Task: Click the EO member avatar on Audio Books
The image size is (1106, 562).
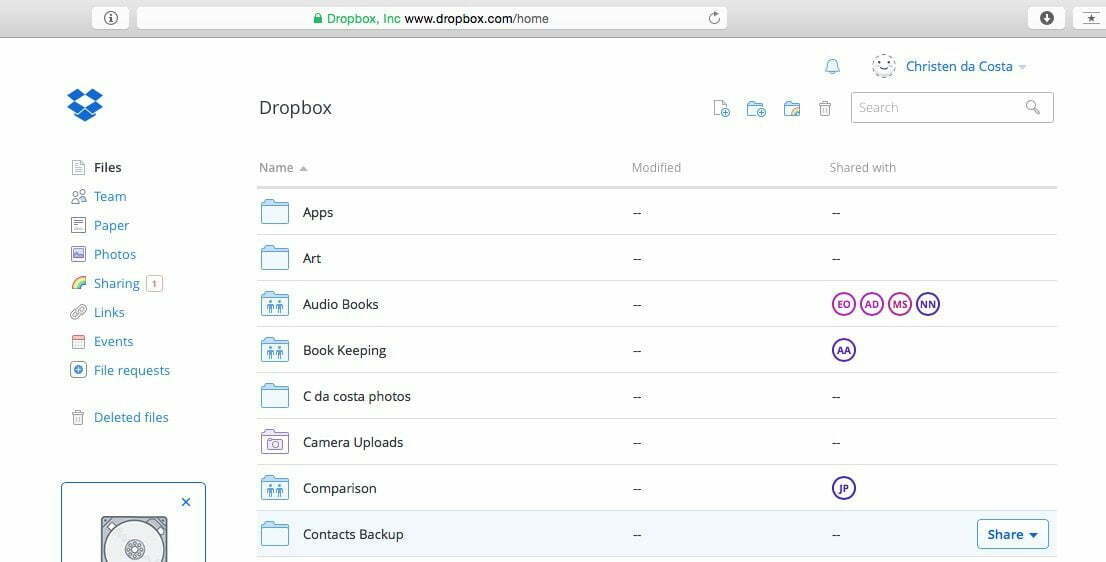Action: point(844,304)
